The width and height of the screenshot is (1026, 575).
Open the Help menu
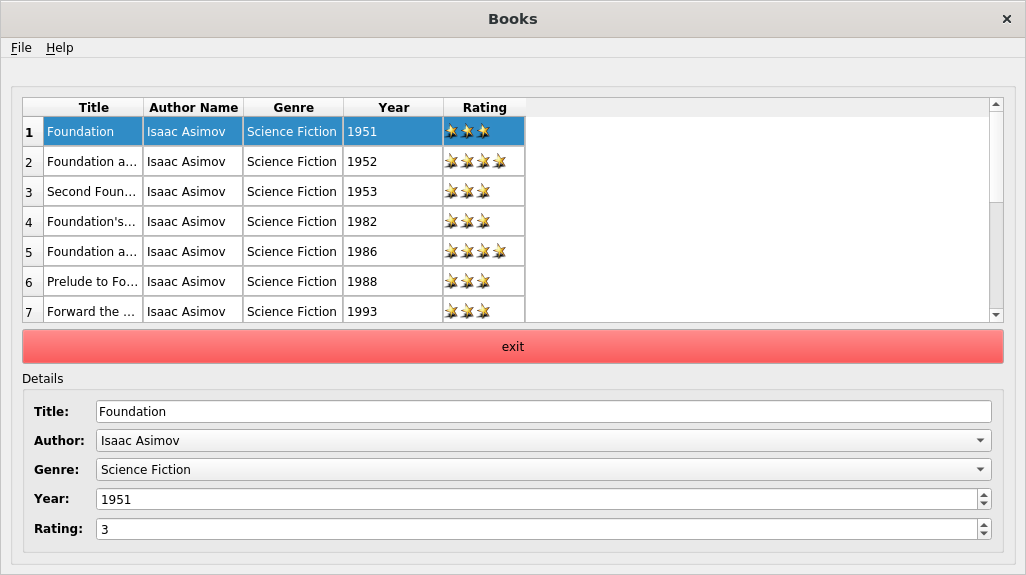pos(59,48)
